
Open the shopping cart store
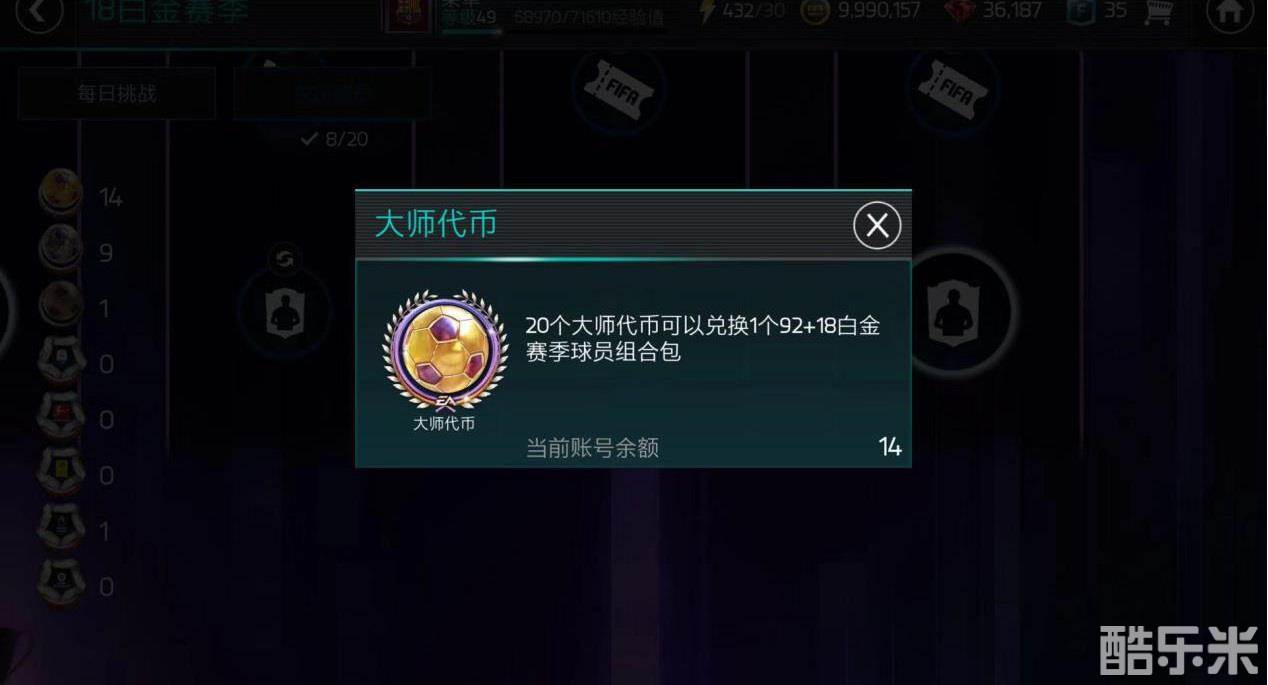1158,12
